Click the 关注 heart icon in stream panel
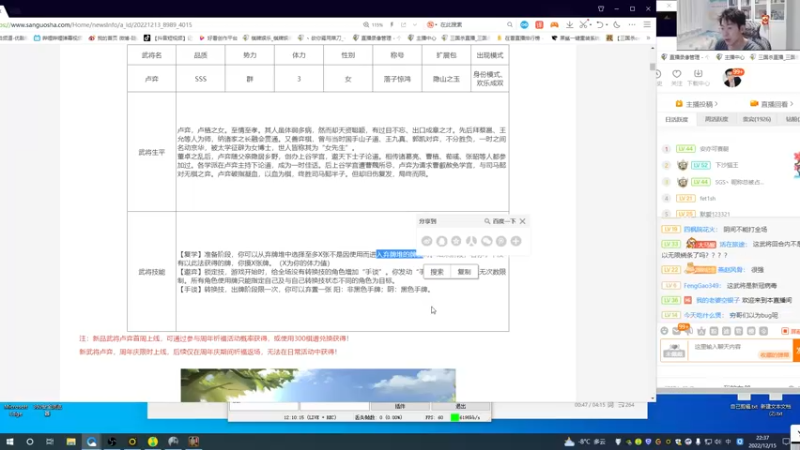Viewport: 800px width, 450px height. [677, 74]
